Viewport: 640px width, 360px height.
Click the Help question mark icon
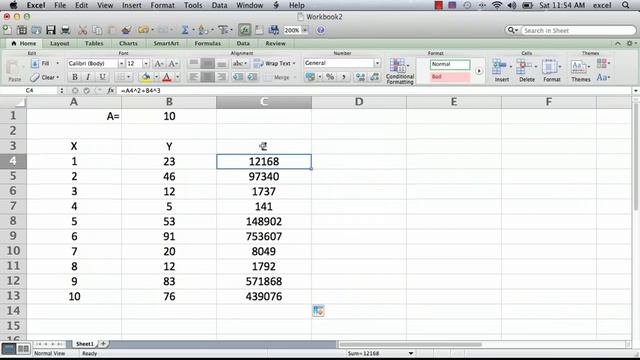click(x=320, y=30)
